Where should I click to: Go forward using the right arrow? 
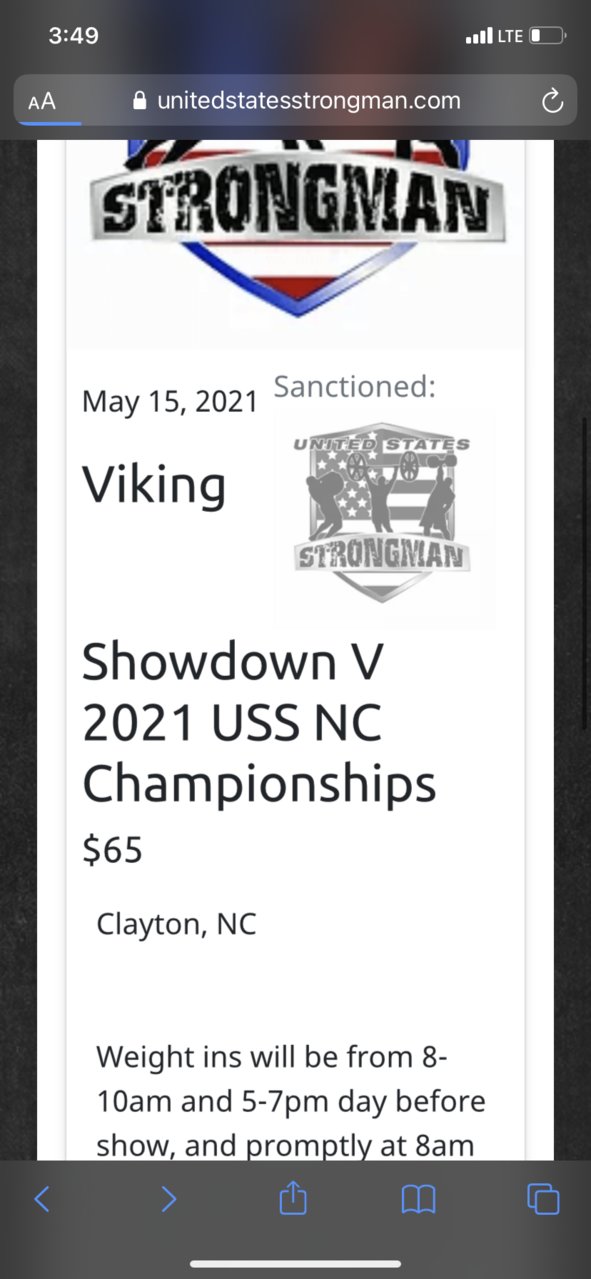click(169, 1198)
